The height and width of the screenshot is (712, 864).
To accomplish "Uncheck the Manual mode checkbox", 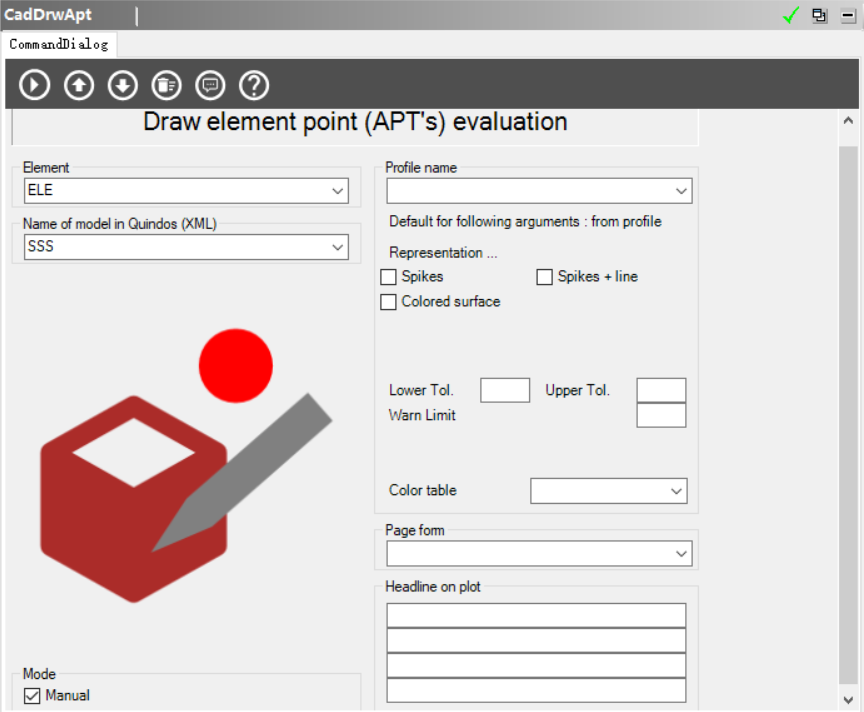I will [x=32, y=696].
